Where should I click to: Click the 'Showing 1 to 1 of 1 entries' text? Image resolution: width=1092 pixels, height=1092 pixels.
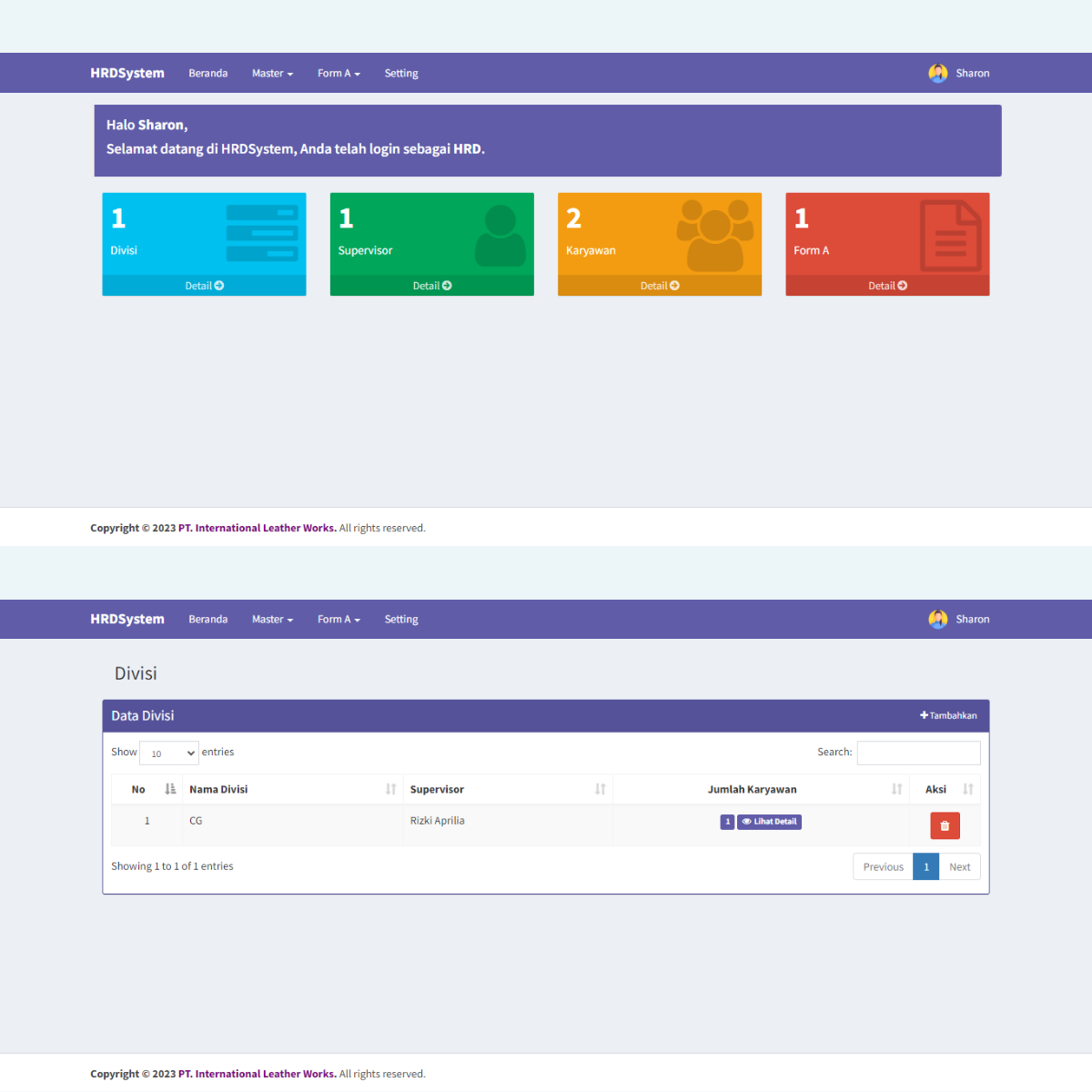coord(172,866)
